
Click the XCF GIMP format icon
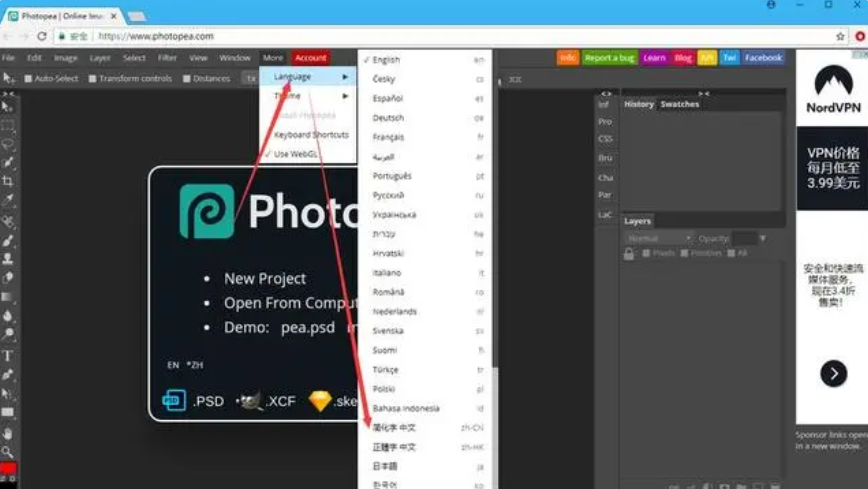250,401
